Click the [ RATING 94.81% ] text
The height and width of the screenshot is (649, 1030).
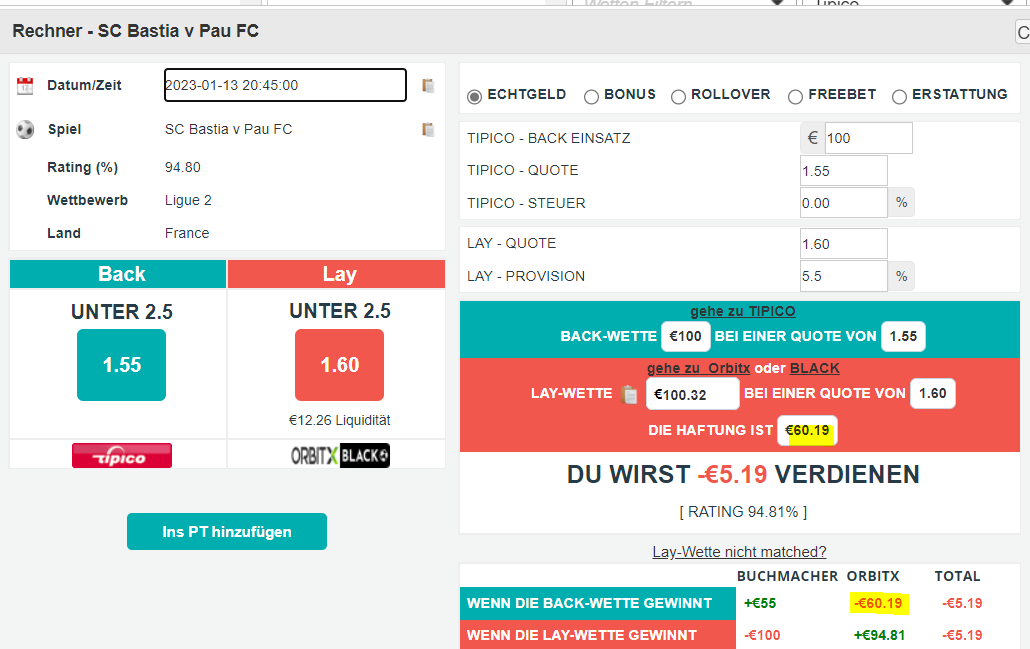(x=743, y=512)
